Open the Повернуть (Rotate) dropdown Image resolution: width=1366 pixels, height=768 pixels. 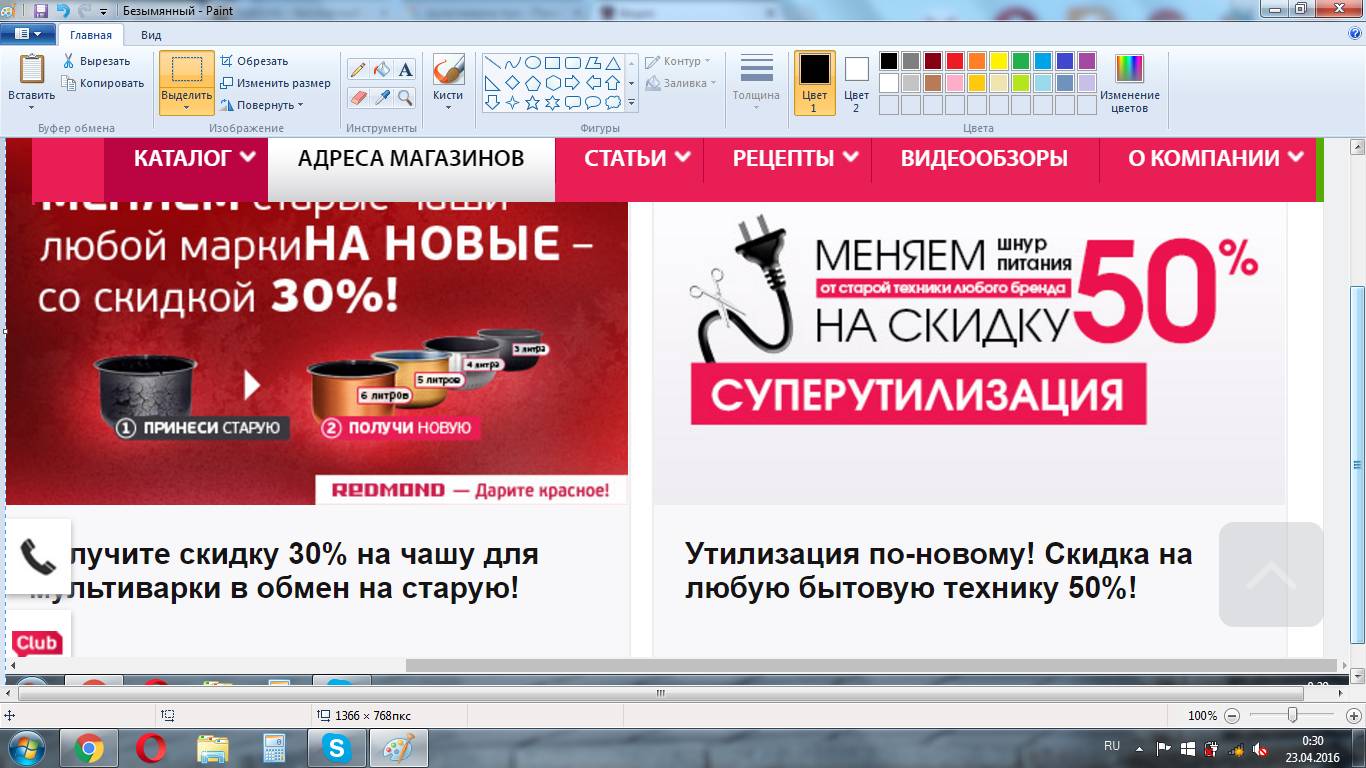262,105
